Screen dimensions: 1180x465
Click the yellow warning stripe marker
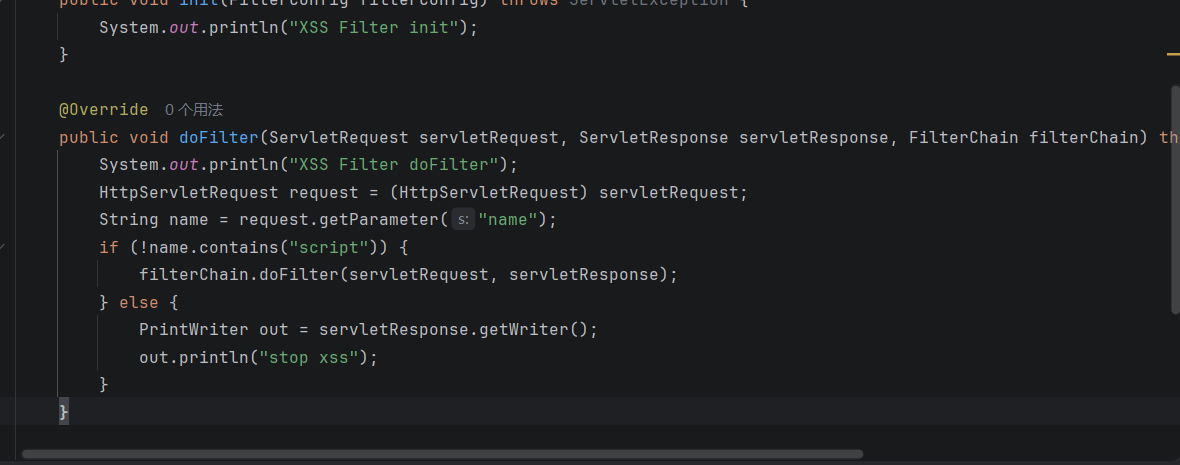click(x=1173, y=54)
